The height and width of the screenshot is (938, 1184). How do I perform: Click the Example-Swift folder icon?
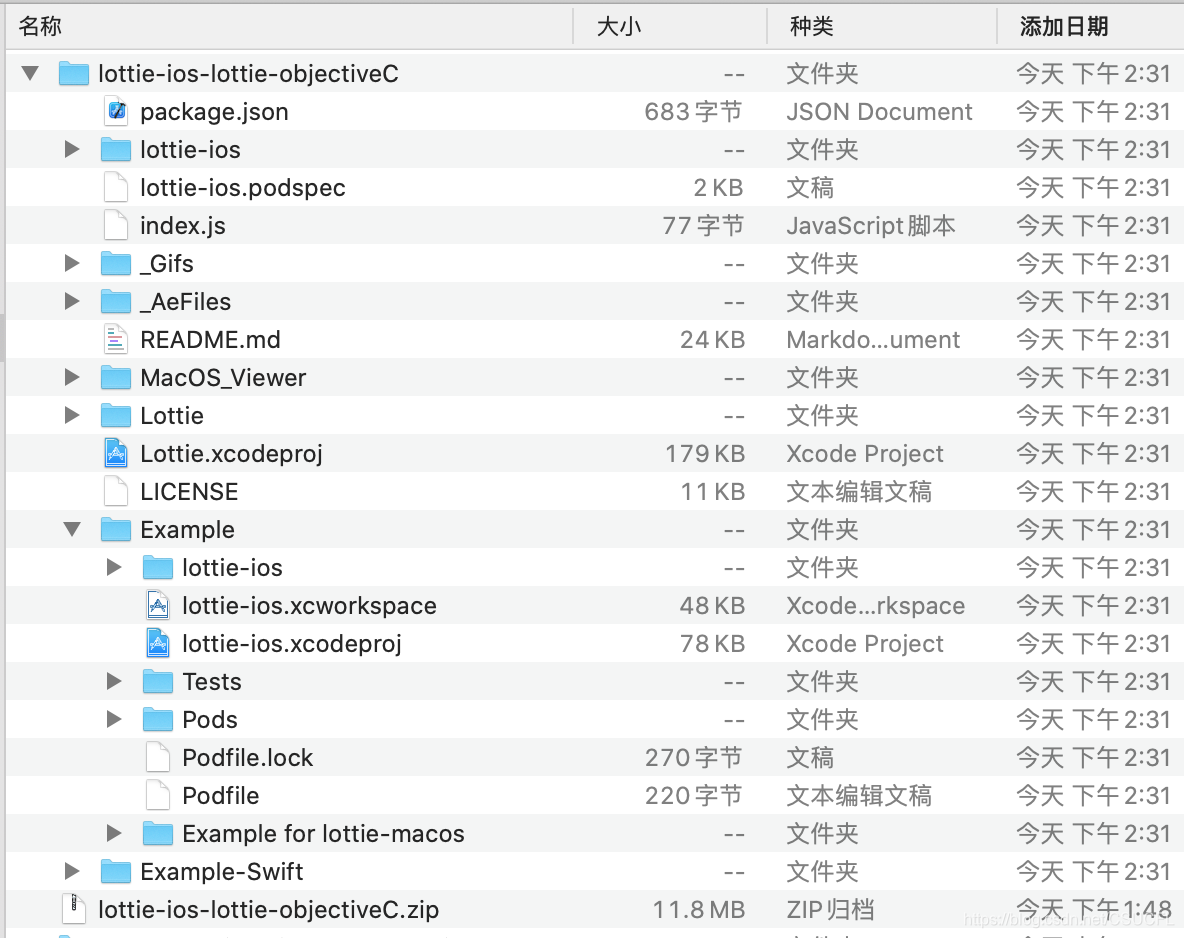(x=116, y=871)
